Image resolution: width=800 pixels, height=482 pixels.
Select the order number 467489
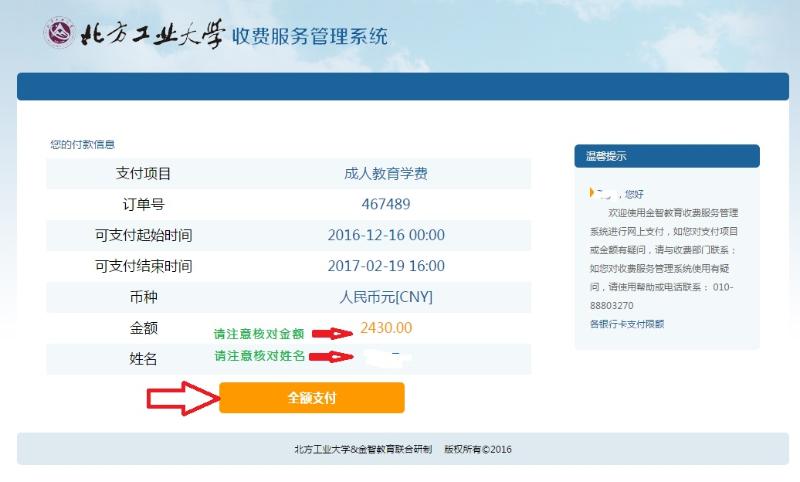click(386, 204)
